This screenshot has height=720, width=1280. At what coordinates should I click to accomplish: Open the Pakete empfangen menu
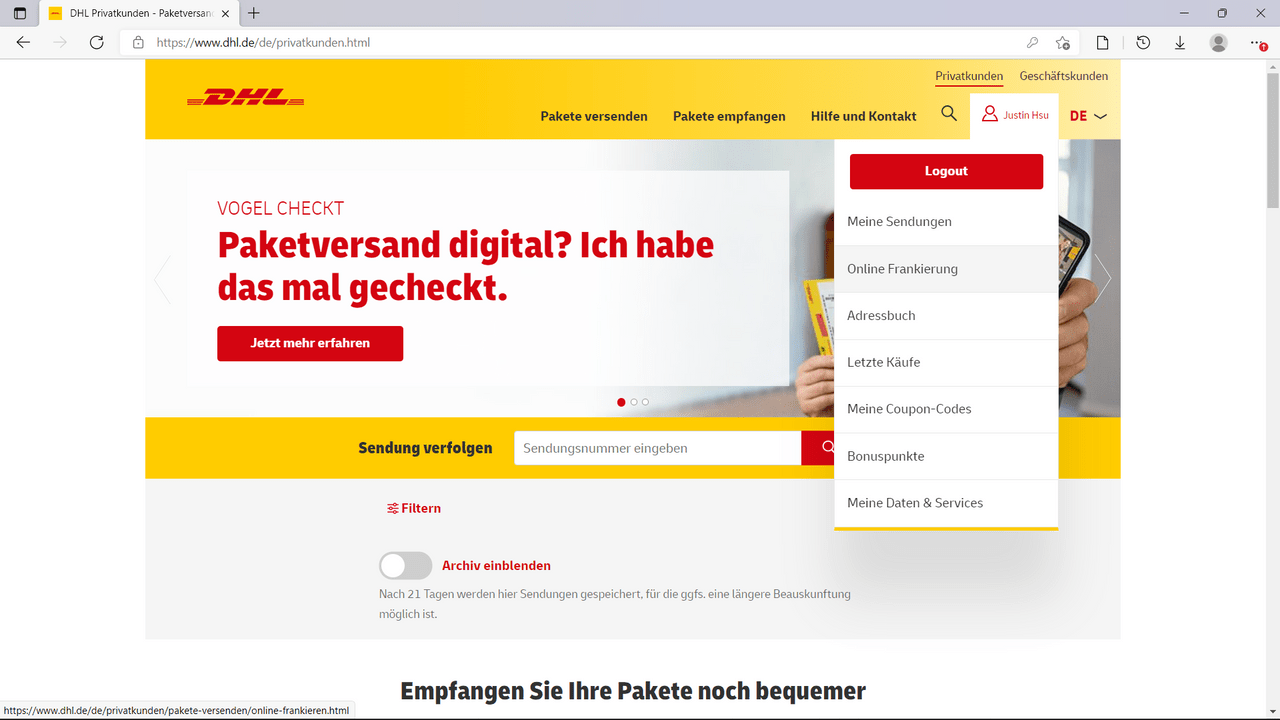pyautogui.click(x=729, y=116)
